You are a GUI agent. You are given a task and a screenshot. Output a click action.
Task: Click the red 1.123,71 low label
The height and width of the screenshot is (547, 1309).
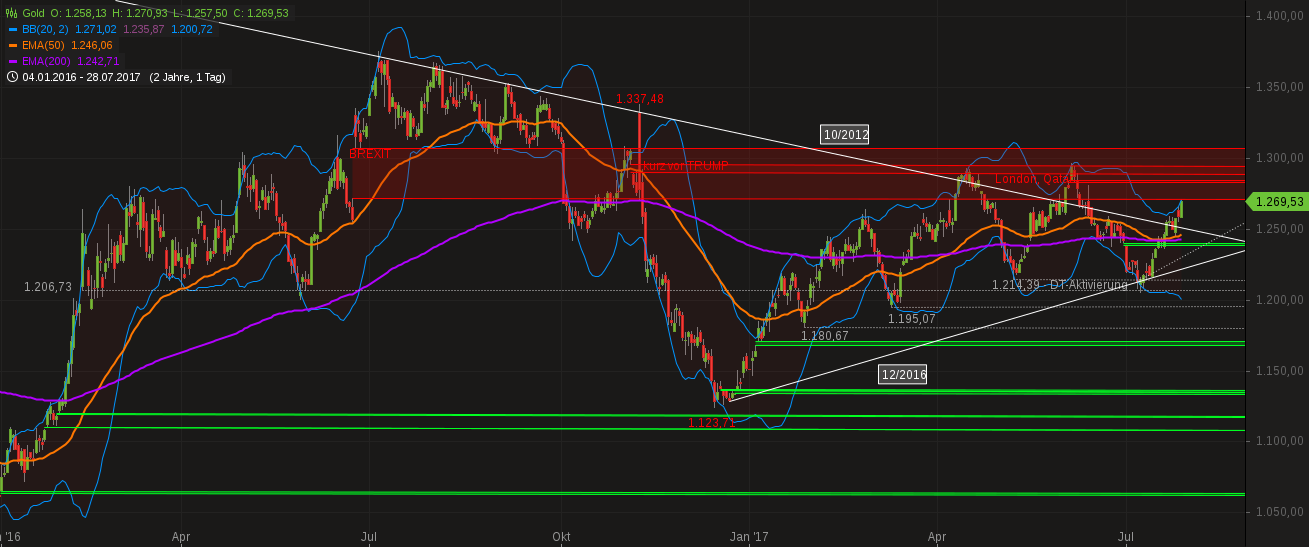[x=712, y=423]
